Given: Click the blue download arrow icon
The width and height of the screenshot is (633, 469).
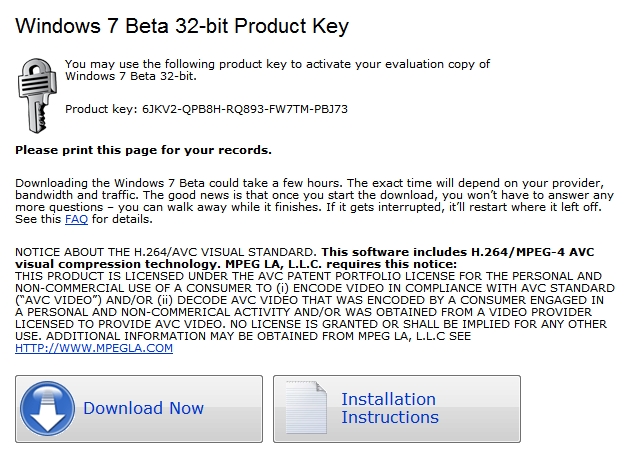Looking at the screenshot, I should pos(48,408).
